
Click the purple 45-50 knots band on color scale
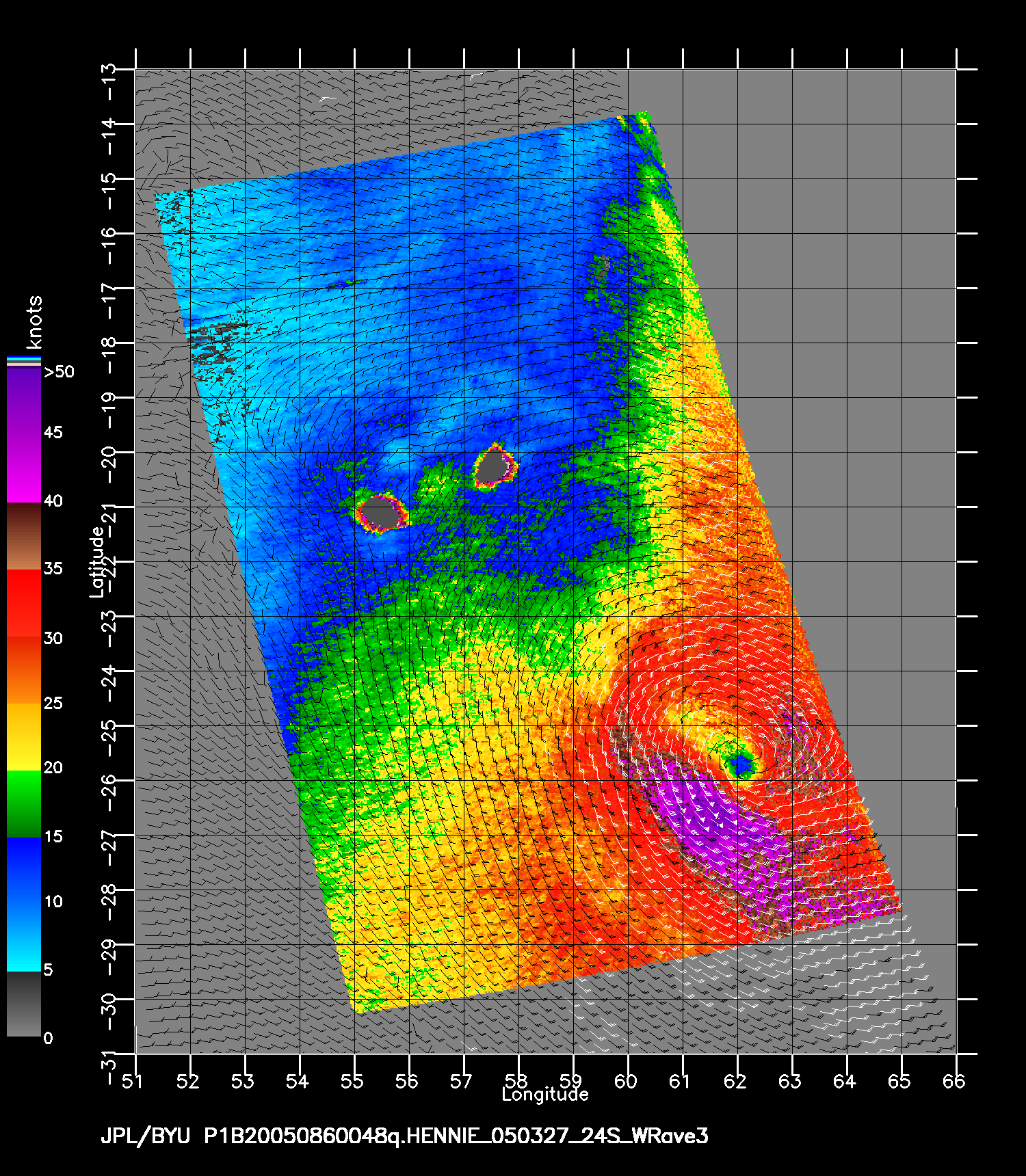click(24, 401)
